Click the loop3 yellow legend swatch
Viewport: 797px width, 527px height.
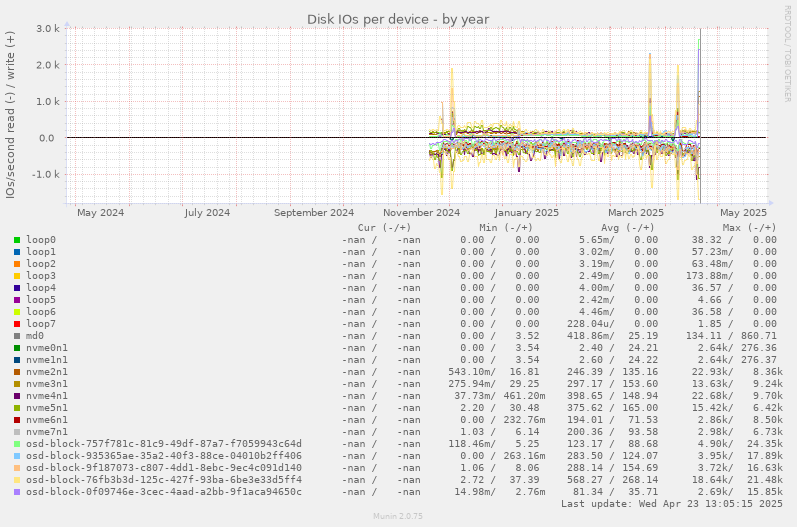coord(17,276)
